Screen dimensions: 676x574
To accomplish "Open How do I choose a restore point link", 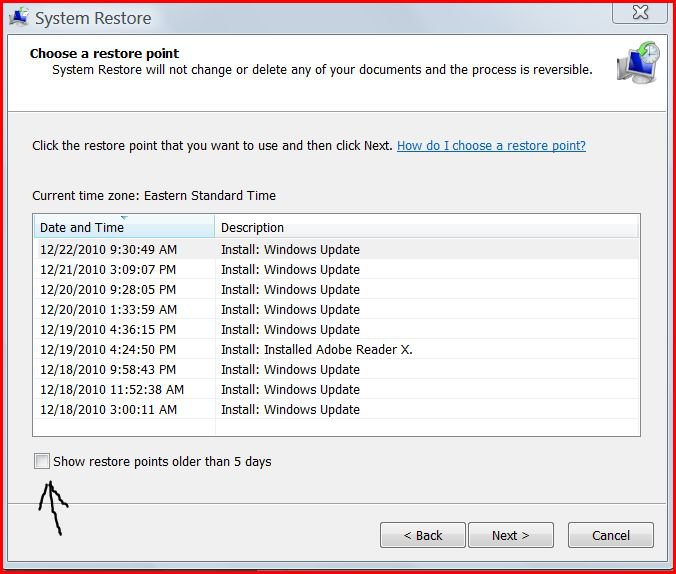I will [491, 146].
